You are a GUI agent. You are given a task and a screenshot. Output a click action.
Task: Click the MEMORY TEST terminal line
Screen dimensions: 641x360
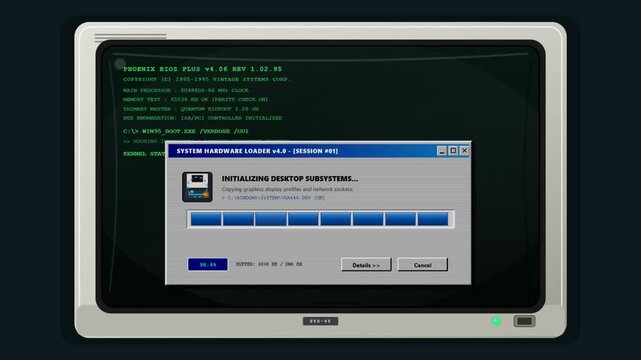tap(195, 99)
